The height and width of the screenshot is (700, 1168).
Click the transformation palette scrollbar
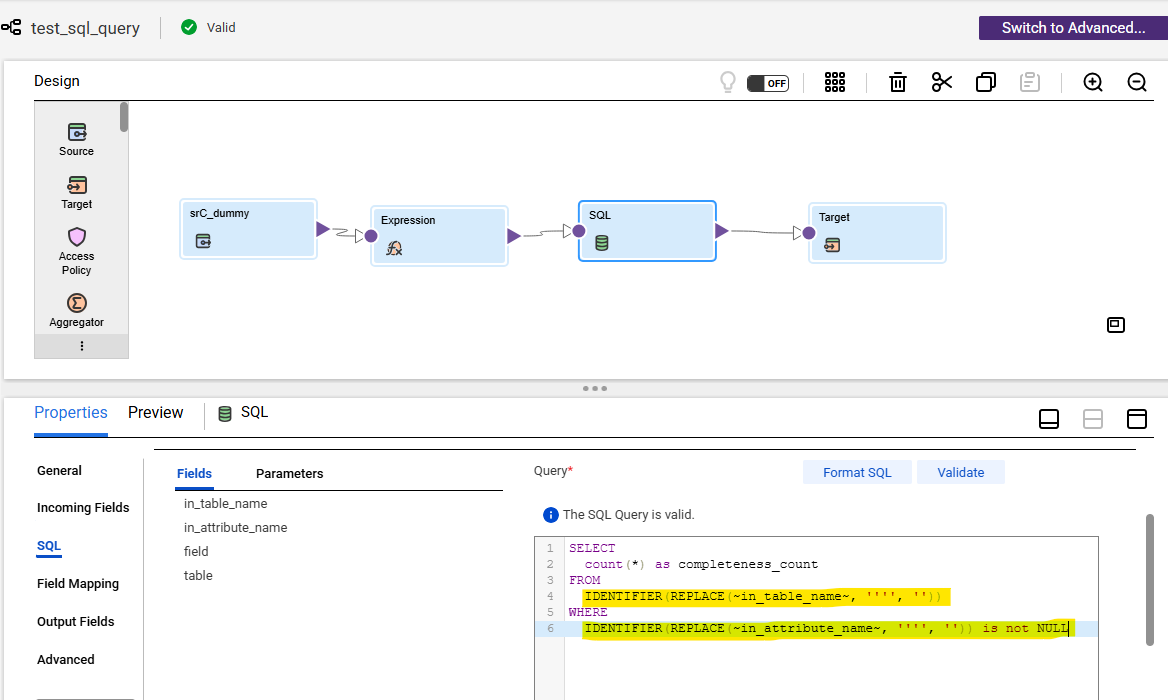tap(124, 118)
